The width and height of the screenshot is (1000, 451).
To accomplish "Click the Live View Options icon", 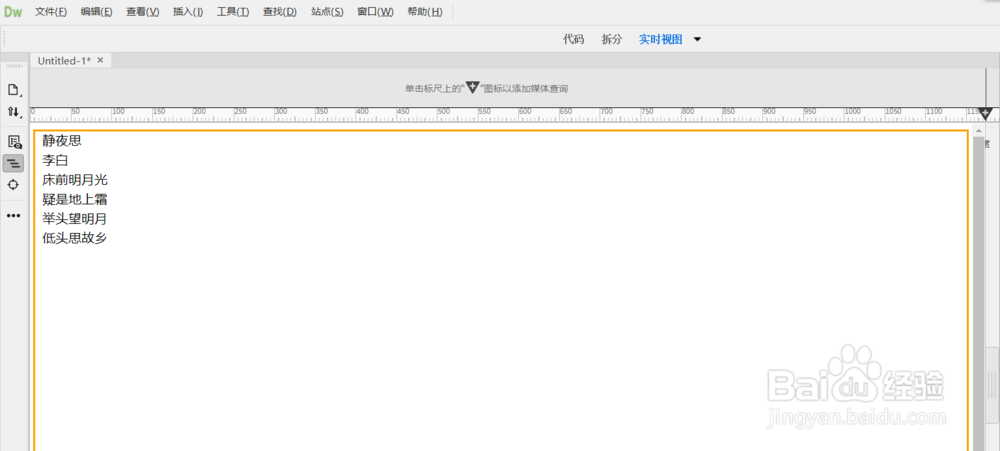I will [x=13, y=142].
